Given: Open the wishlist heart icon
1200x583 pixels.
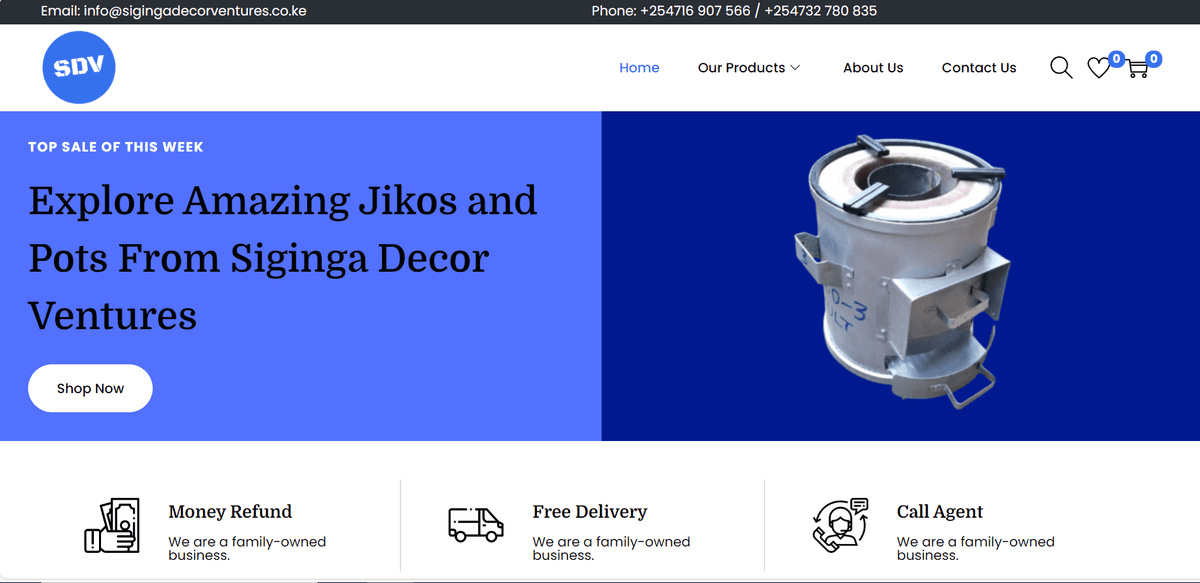Looking at the screenshot, I should pyautogui.click(x=1099, y=68).
